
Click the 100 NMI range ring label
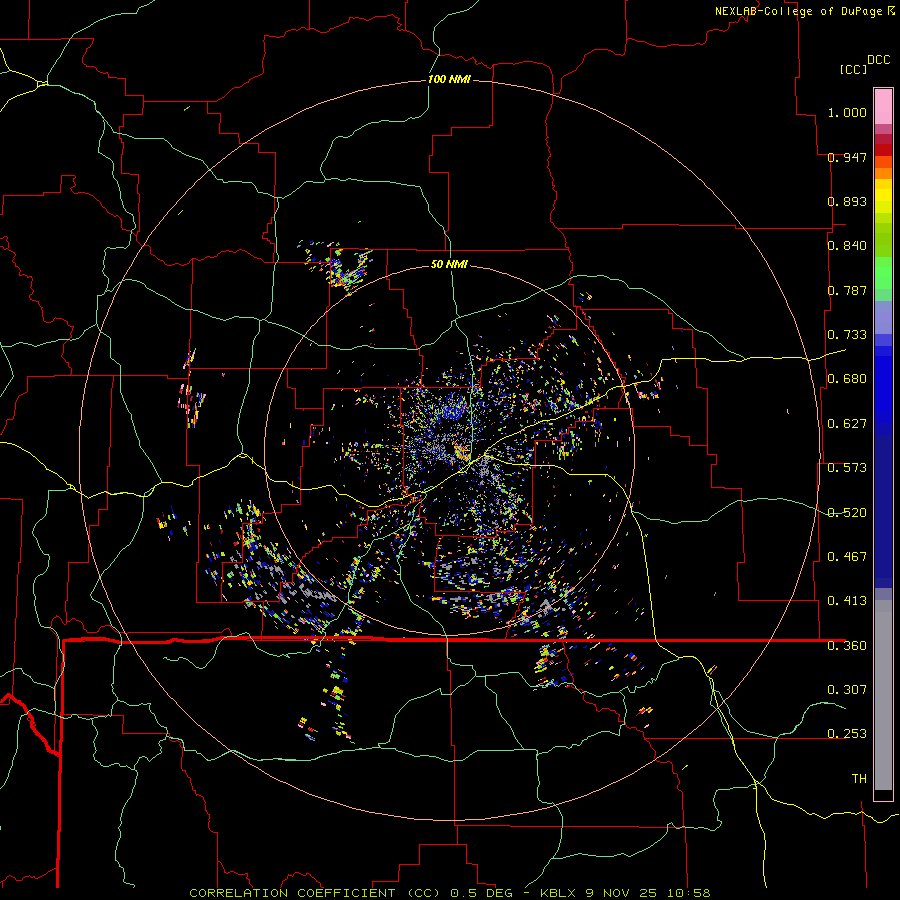pos(449,79)
